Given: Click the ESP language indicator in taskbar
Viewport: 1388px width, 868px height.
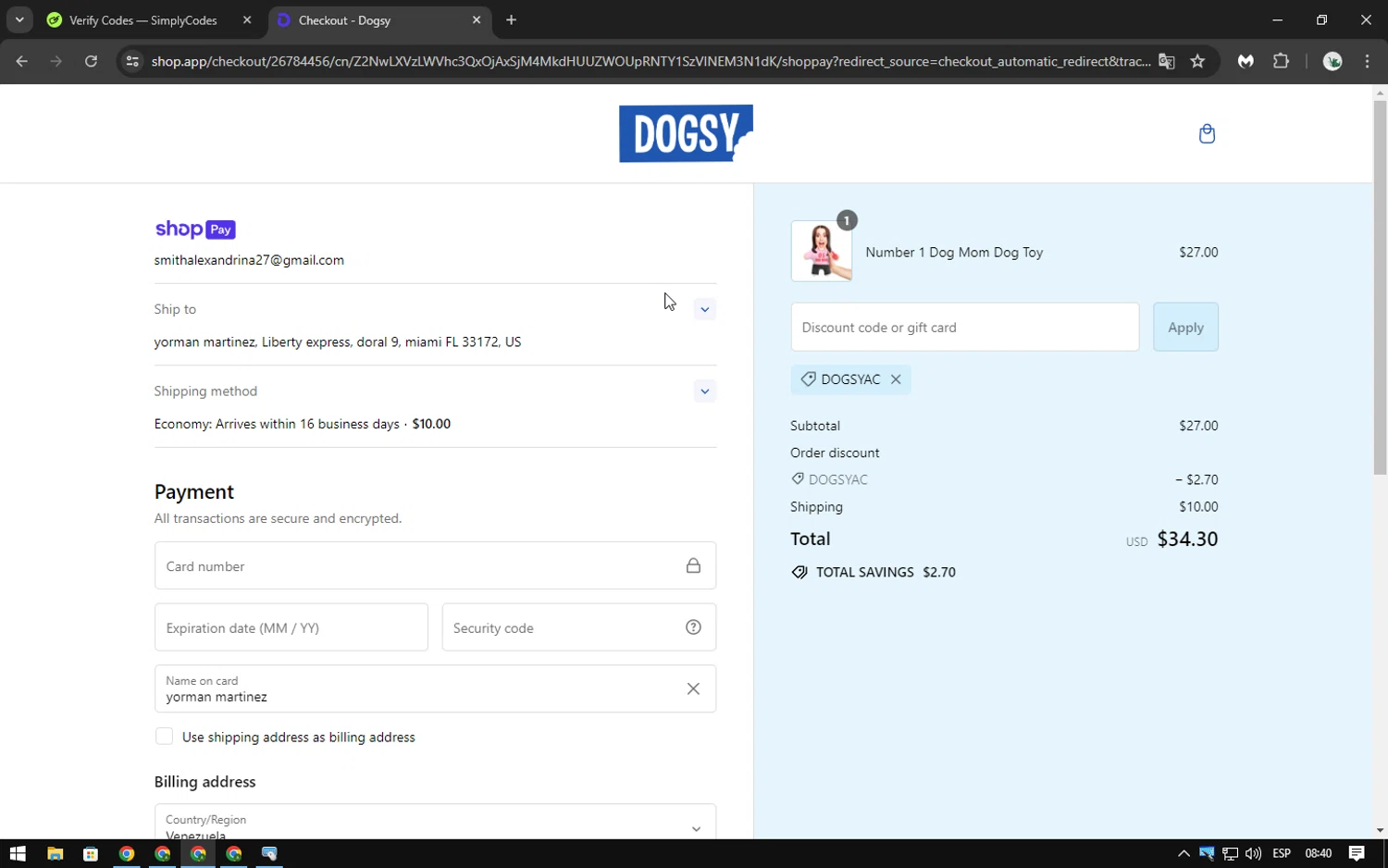Looking at the screenshot, I should coord(1282,853).
